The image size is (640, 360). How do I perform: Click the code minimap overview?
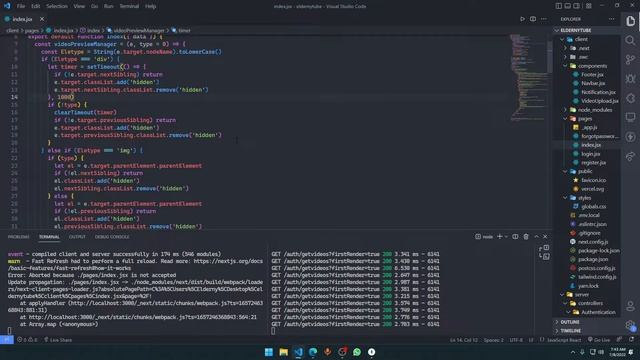pyautogui.click(x=528, y=78)
